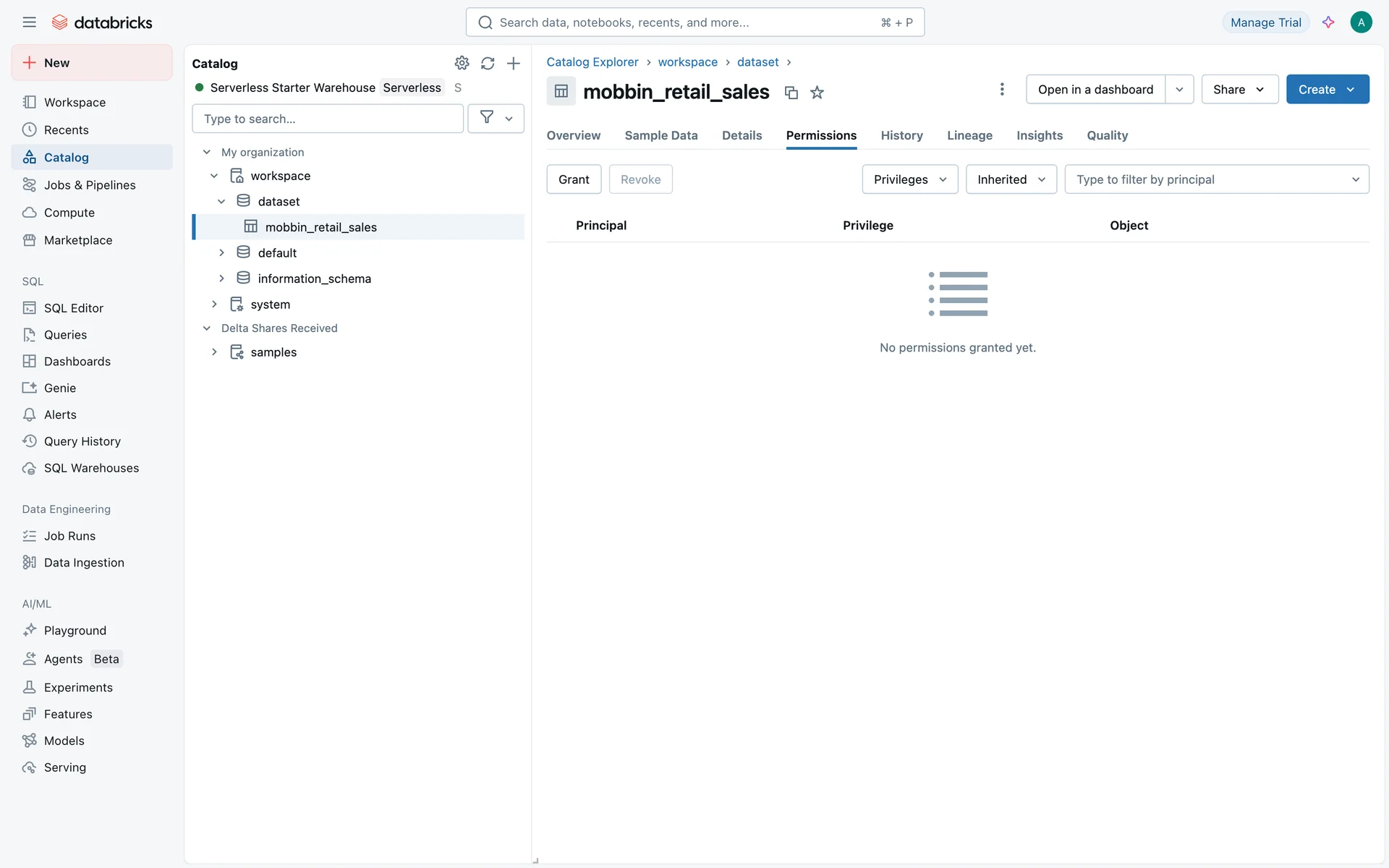Switch to the Sample Data tab
The image size is (1389, 868).
pyautogui.click(x=660, y=135)
